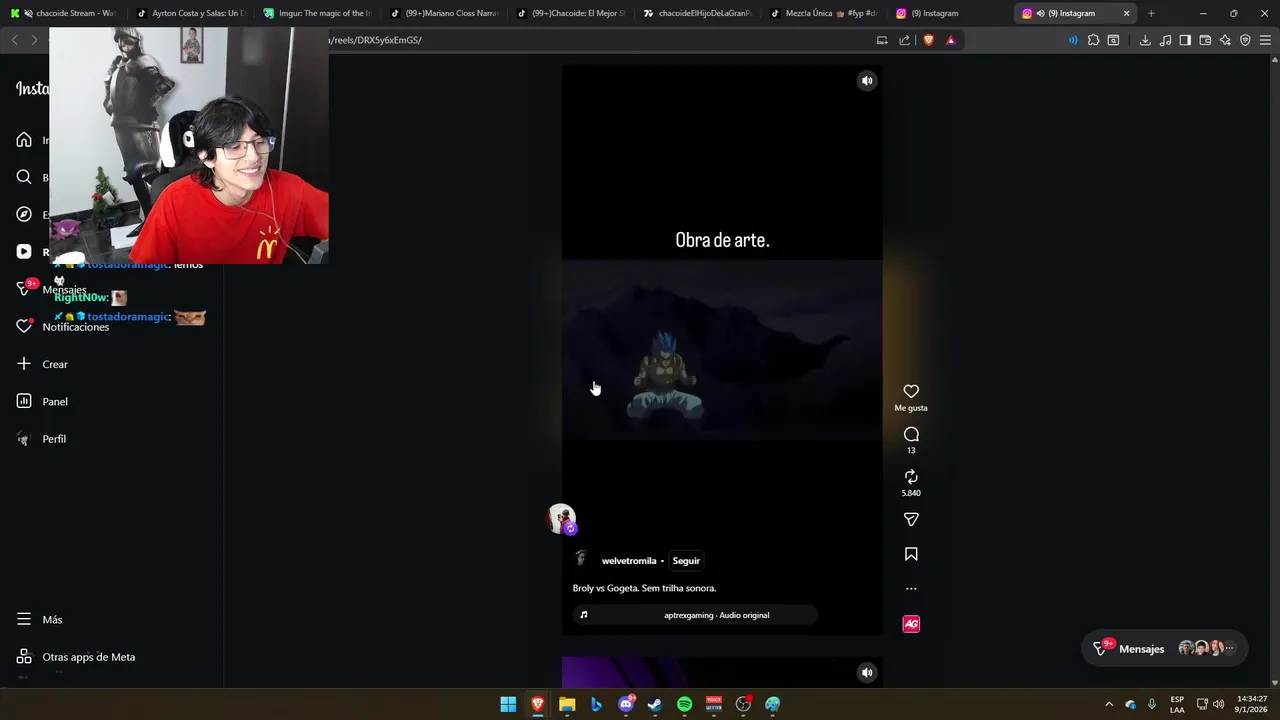This screenshot has height=720, width=1280.
Task: Open Spotify from the taskbar
Action: click(x=684, y=704)
